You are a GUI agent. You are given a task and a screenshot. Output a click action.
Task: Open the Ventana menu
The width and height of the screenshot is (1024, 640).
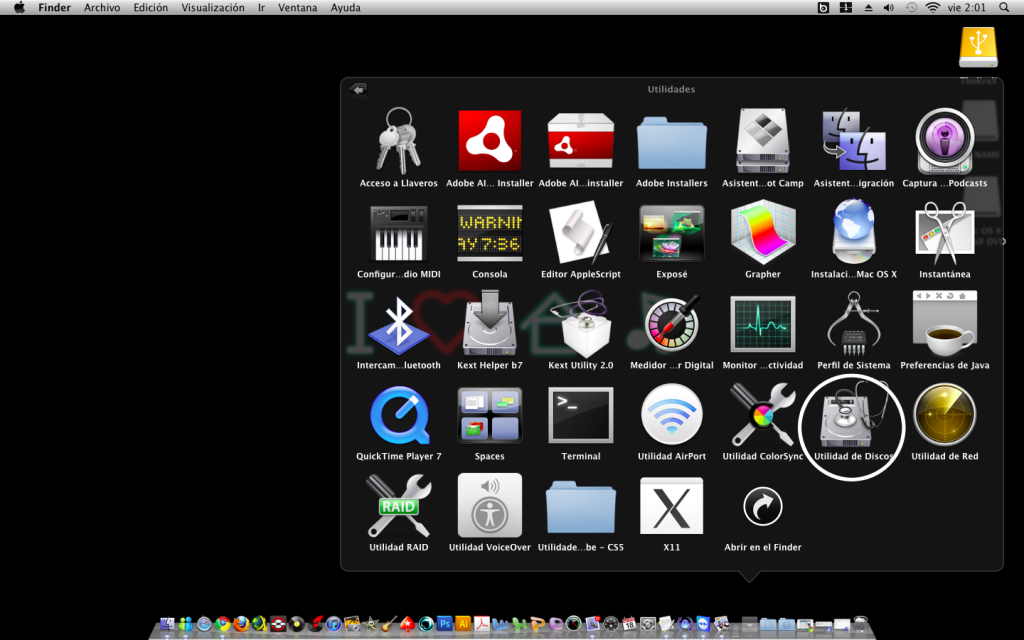click(x=297, y=8)
